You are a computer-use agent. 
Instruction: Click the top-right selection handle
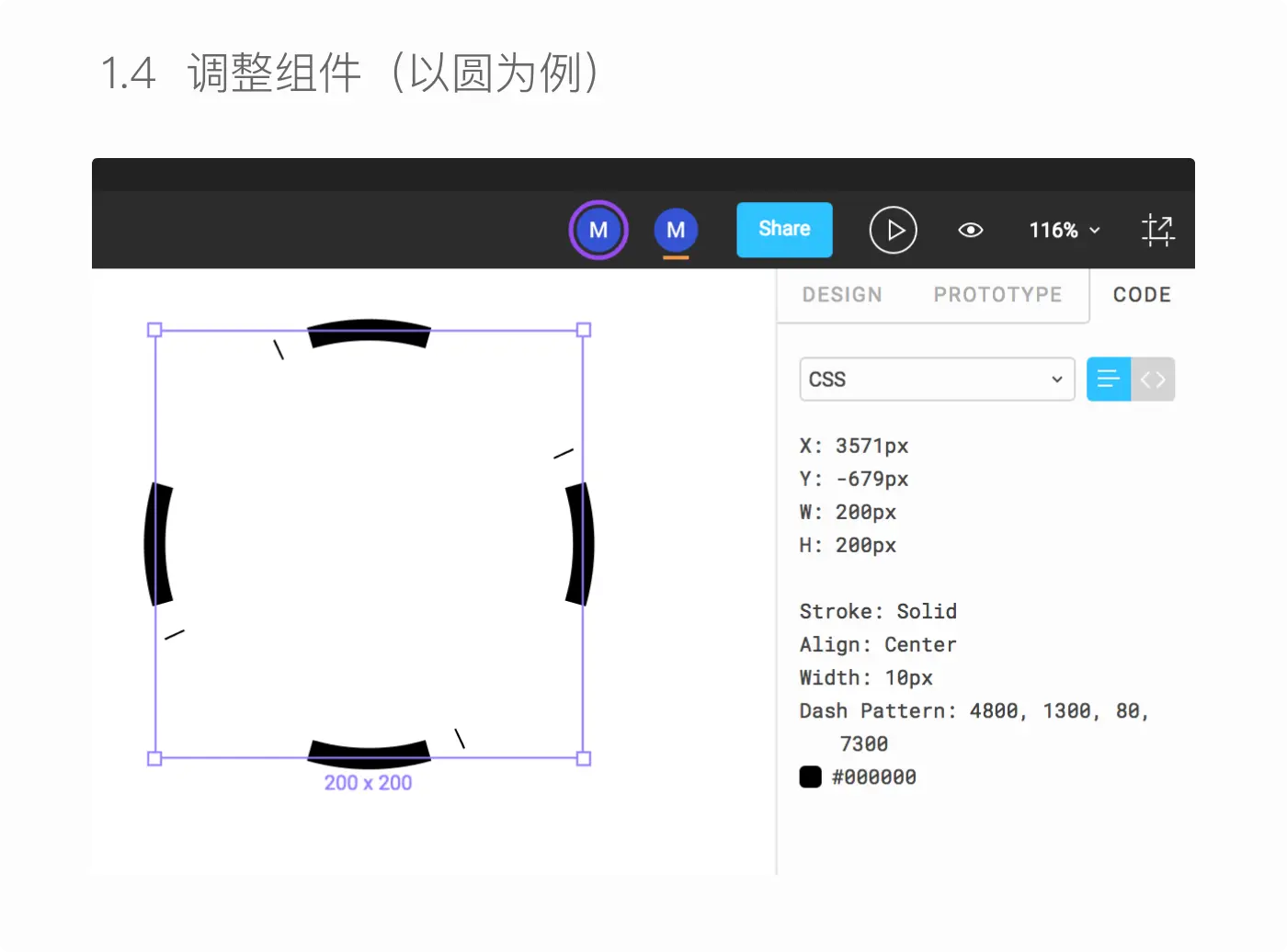(584, 330)
